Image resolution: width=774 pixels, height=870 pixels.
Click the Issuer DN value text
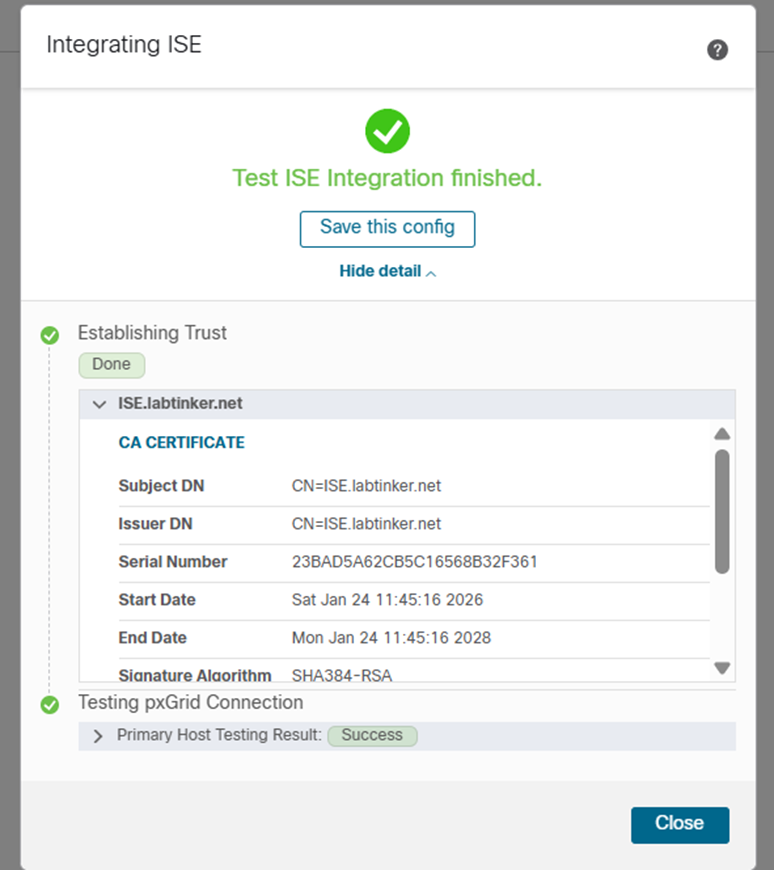coord(366,524)
